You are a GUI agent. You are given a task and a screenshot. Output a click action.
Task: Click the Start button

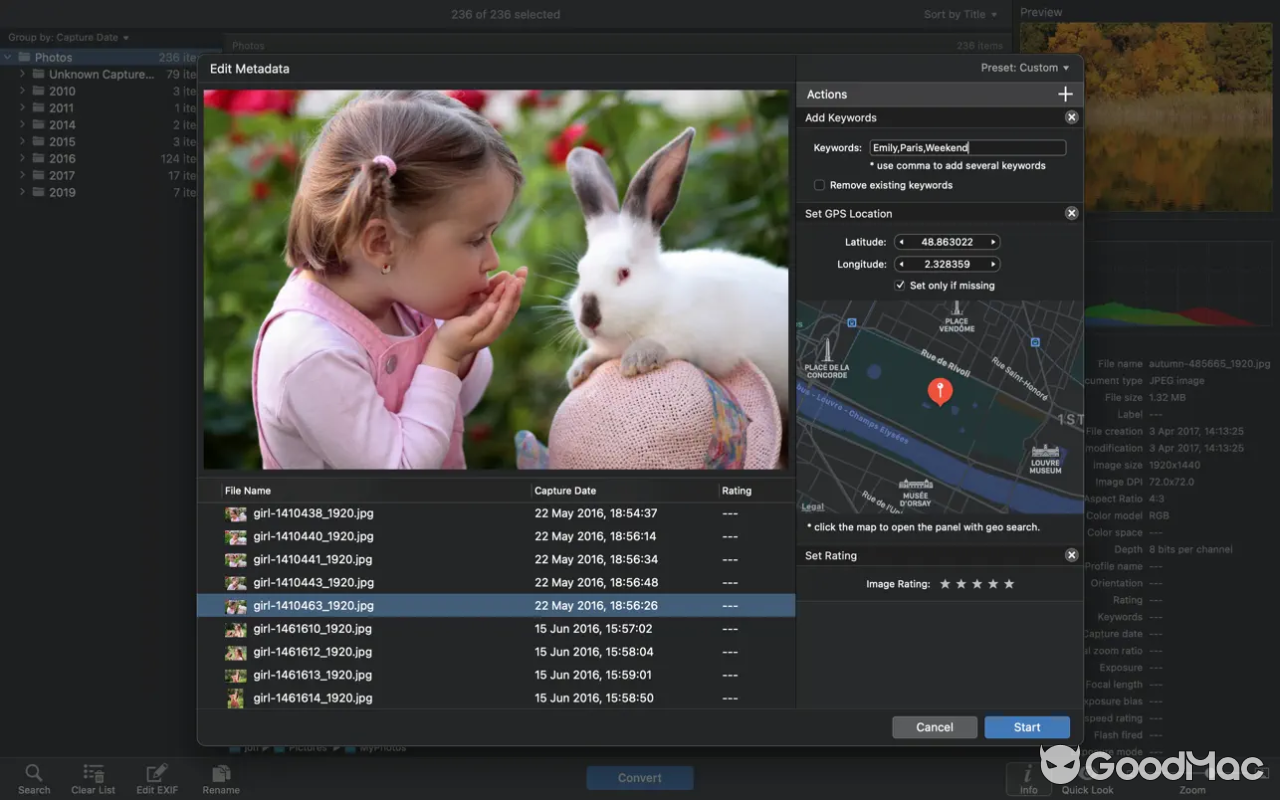[1026, 727]
